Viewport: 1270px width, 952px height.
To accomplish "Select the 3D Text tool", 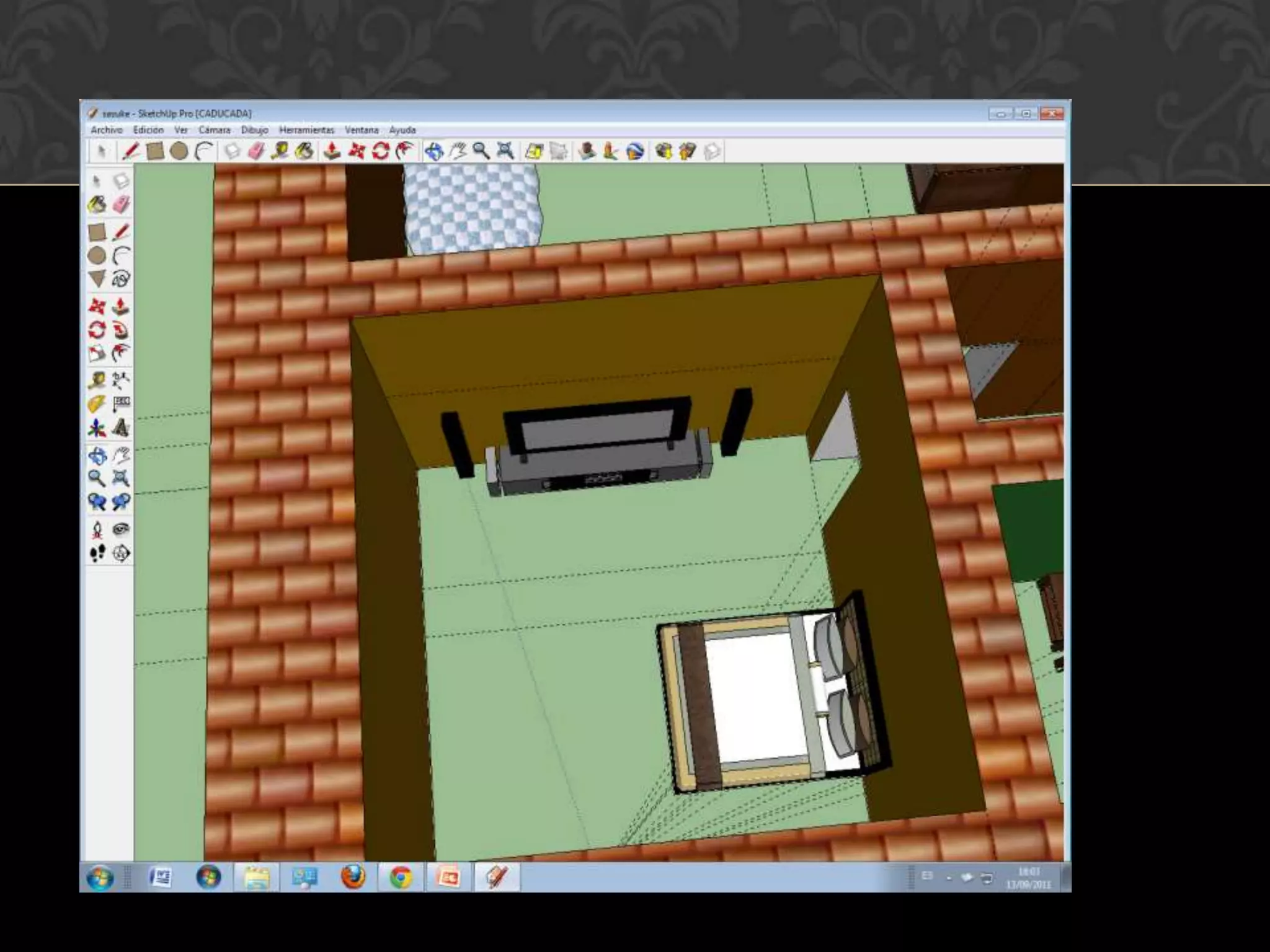I will tap(121, 428).
